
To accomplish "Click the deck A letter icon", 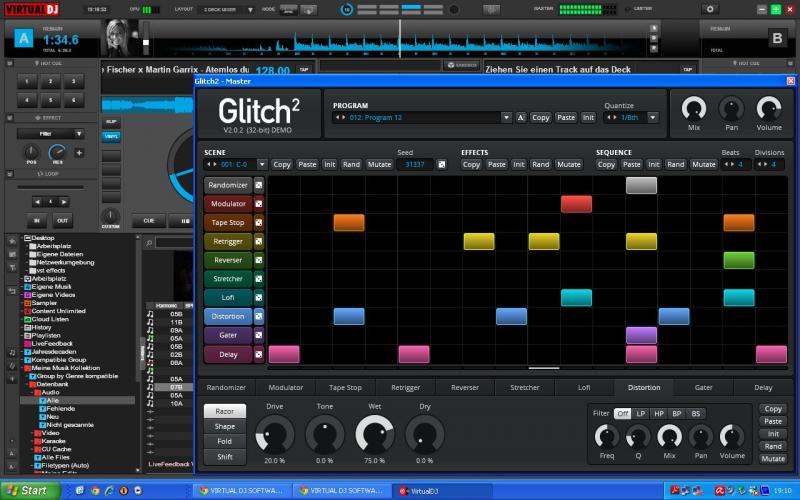I will click(x=23, y=38).
